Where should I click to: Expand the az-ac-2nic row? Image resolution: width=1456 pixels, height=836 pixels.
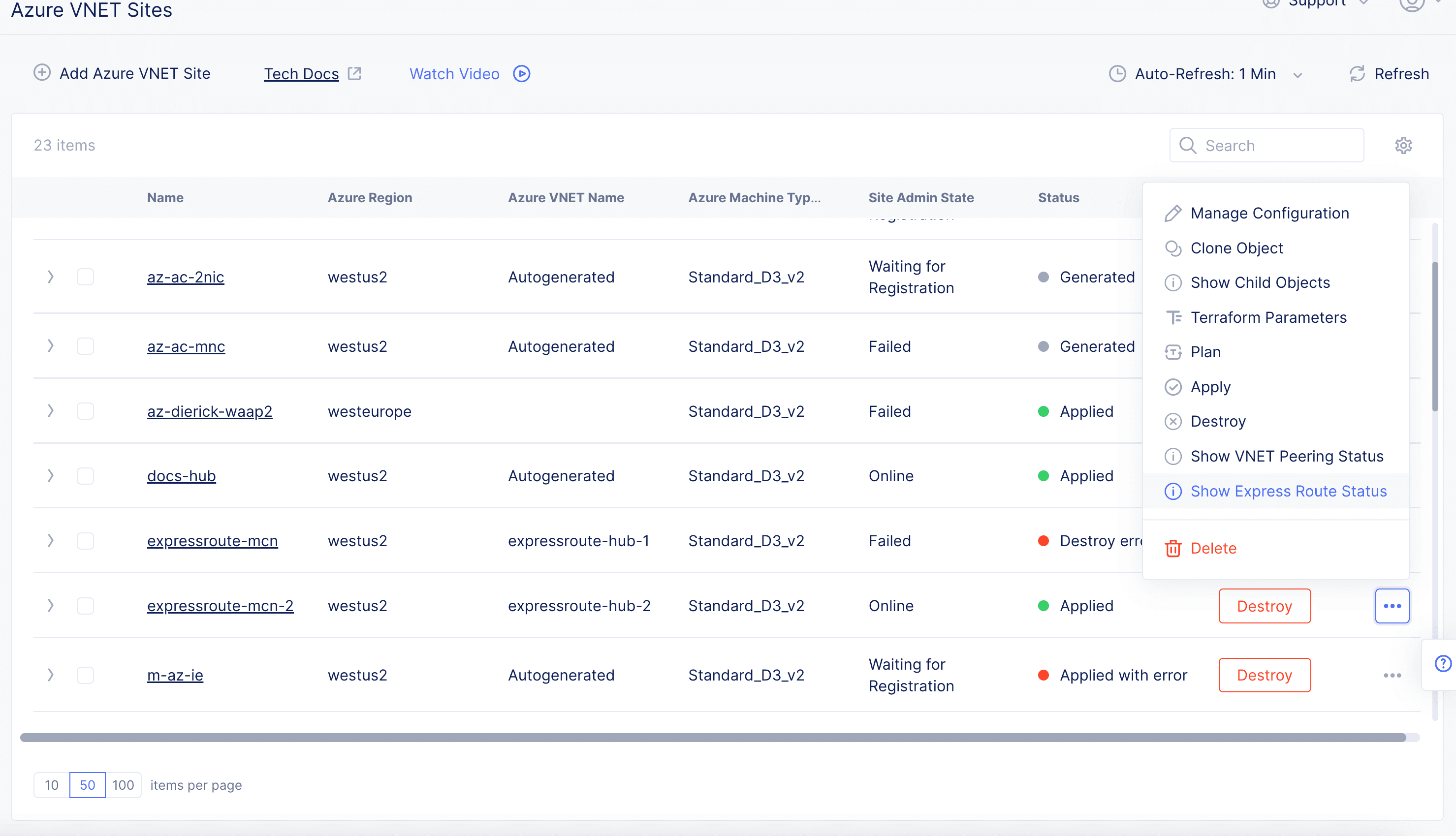[x=51, y=278]
